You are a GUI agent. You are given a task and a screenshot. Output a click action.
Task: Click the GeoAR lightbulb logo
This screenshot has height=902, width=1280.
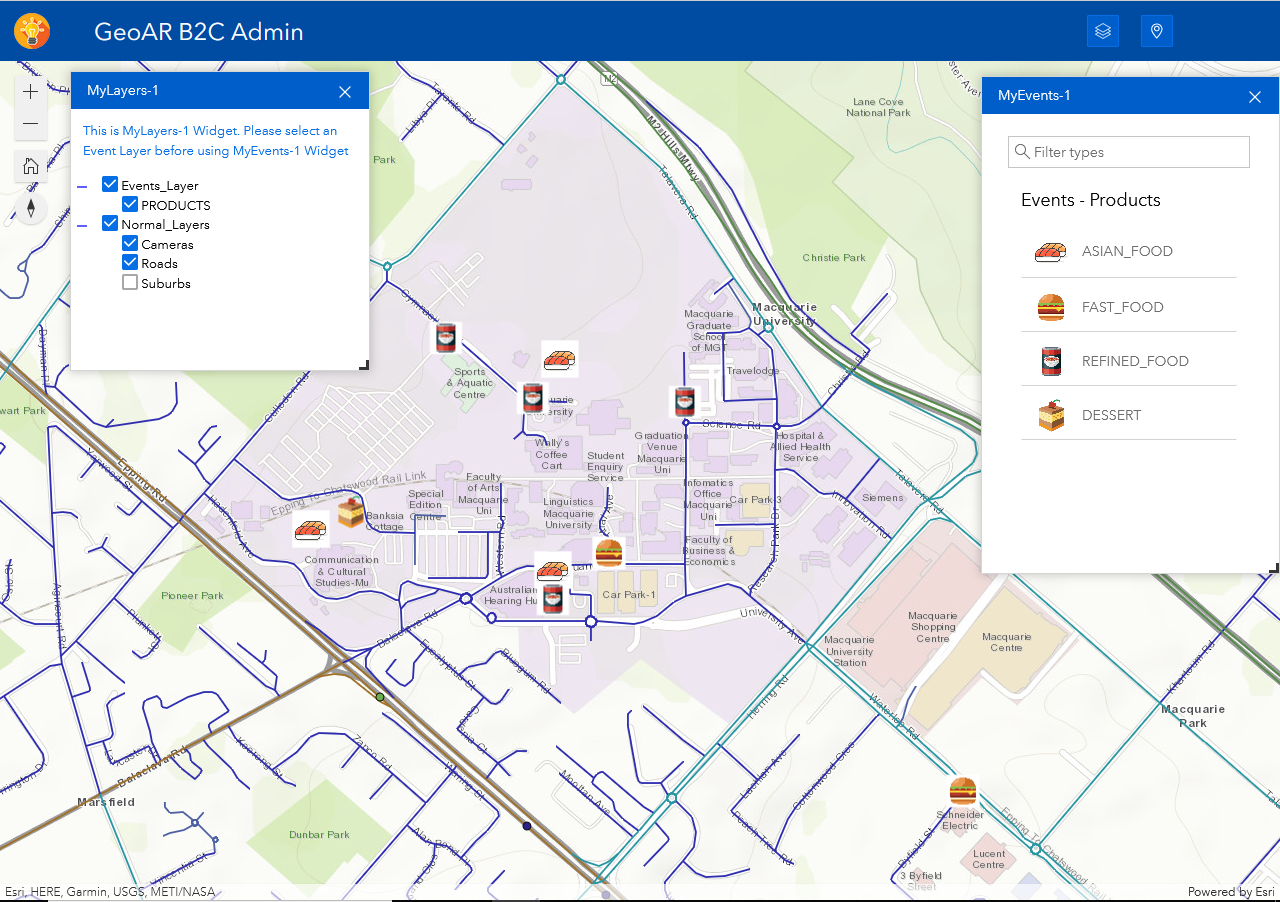[32, 31]
